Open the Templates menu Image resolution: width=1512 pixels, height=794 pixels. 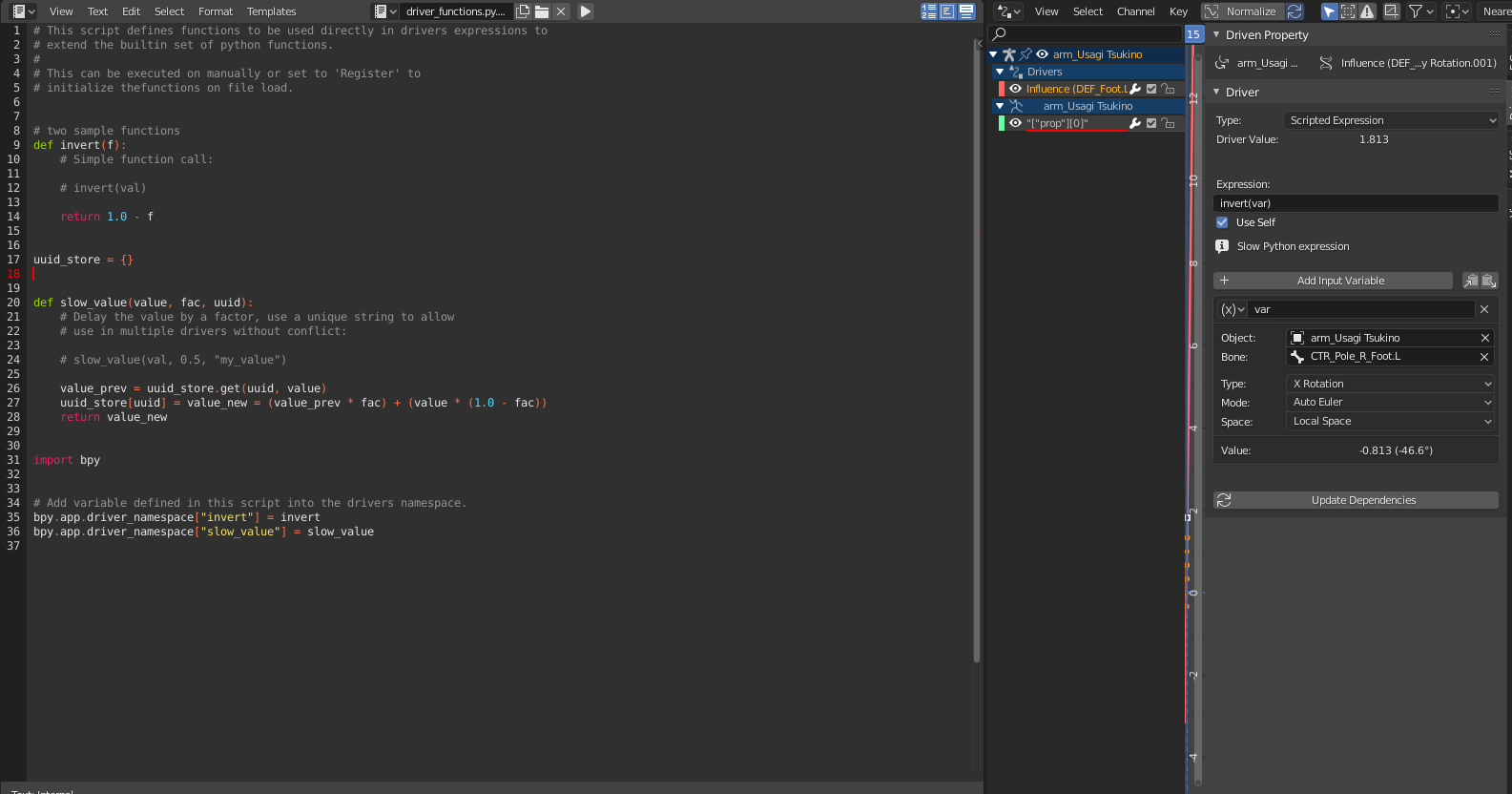click(272, 11)
